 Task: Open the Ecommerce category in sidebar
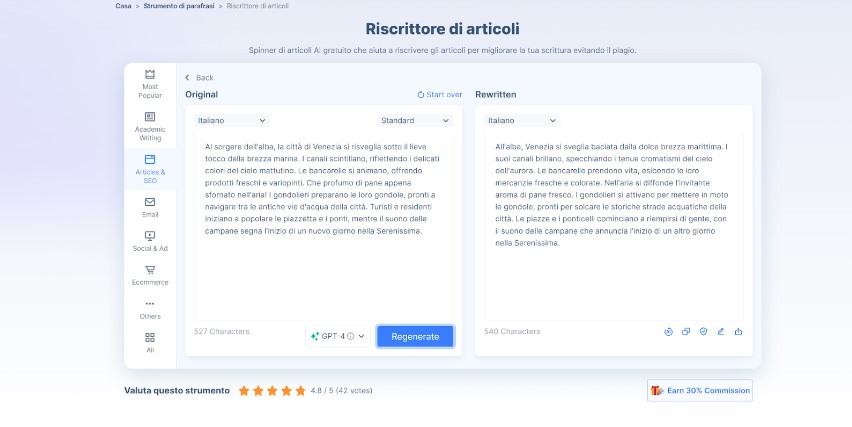pyautogui.click(x=150, y=275)
